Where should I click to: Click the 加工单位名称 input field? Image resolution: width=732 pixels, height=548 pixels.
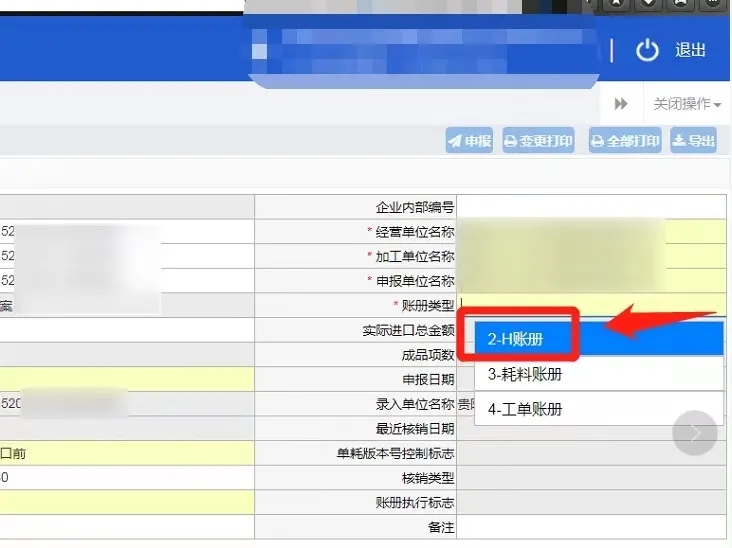[590, 256]
